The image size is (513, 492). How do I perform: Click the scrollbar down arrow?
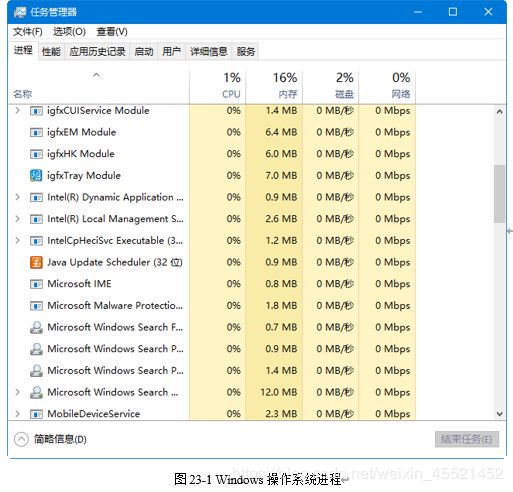point(499,414)
